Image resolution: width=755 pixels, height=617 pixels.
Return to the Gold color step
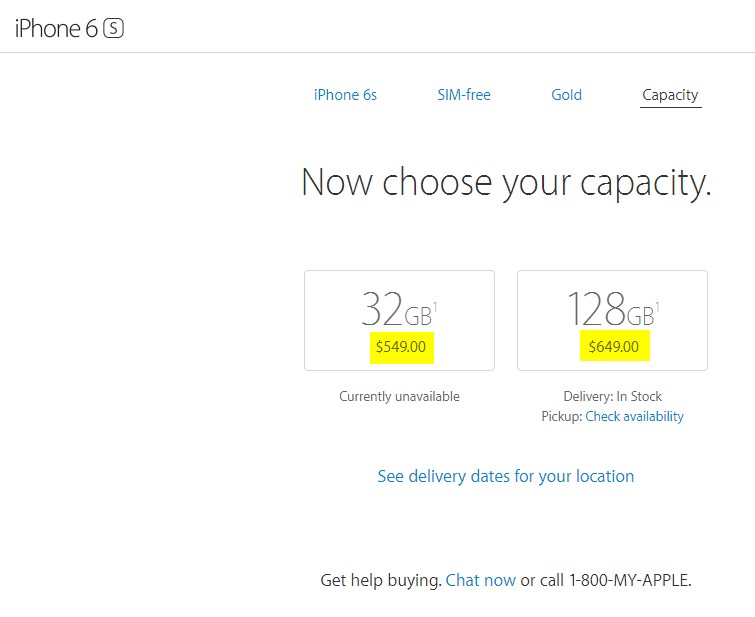point(566,95)
